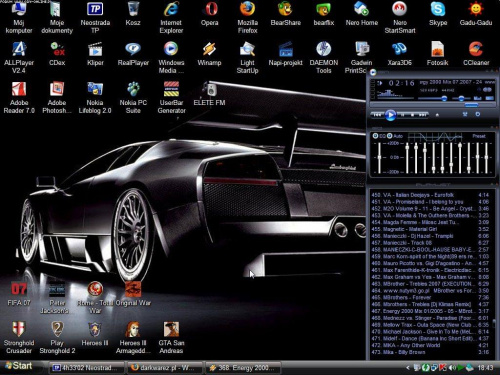Click the equalizer preamp slider
The width and height of the screenshot is (500, 375).
[379, 158]
